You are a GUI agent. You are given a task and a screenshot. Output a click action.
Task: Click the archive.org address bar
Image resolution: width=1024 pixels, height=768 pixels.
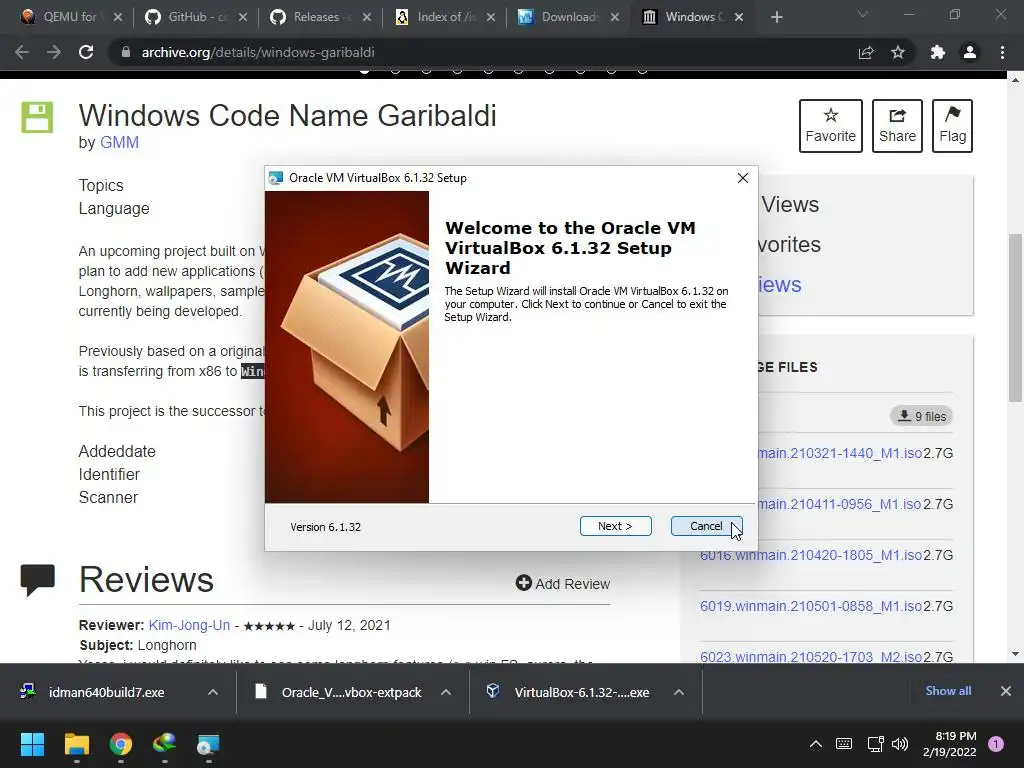[x=483, y=52]
